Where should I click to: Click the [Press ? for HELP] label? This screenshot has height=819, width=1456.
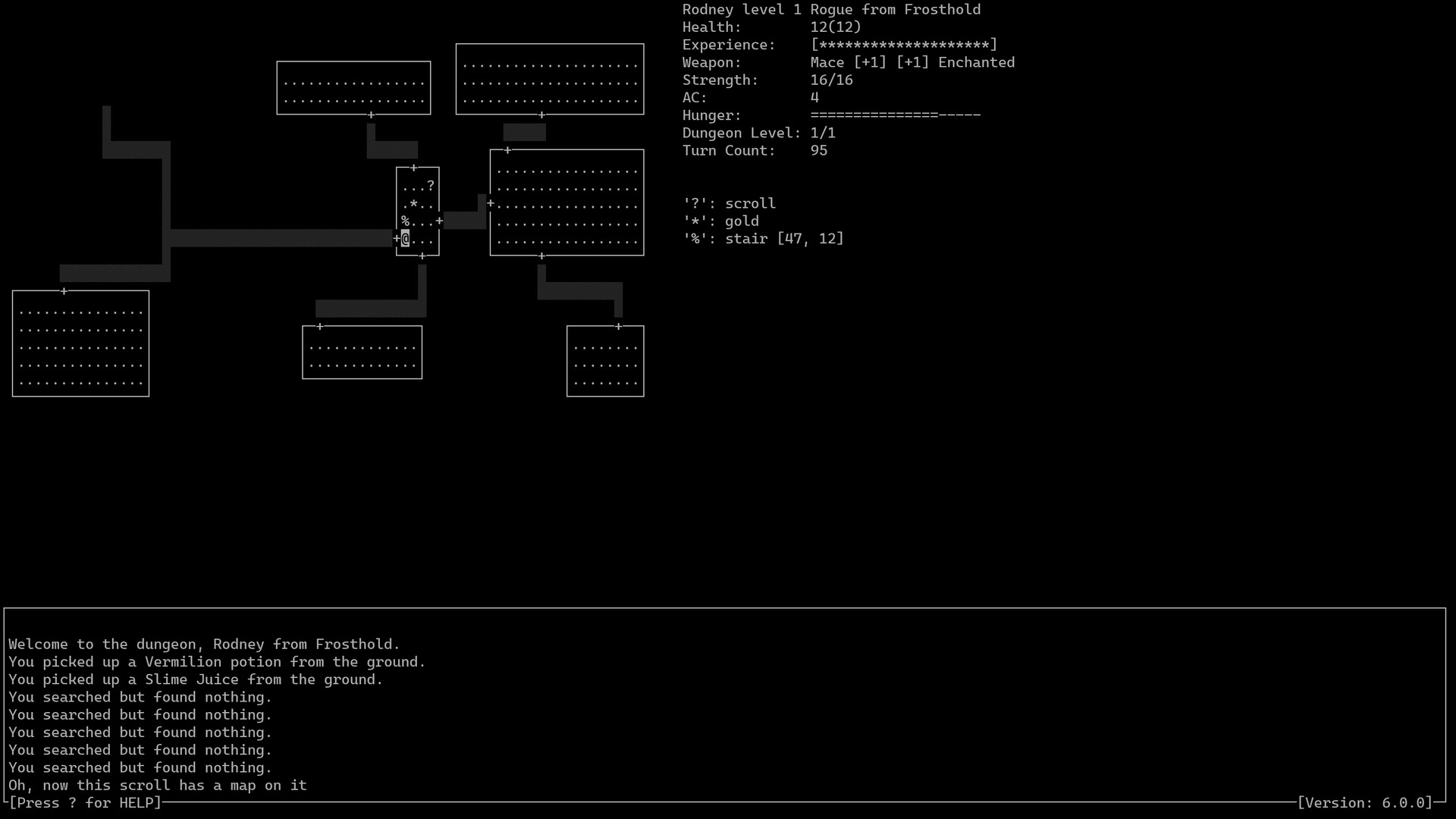pyautogui.click(x=85, y=802)
